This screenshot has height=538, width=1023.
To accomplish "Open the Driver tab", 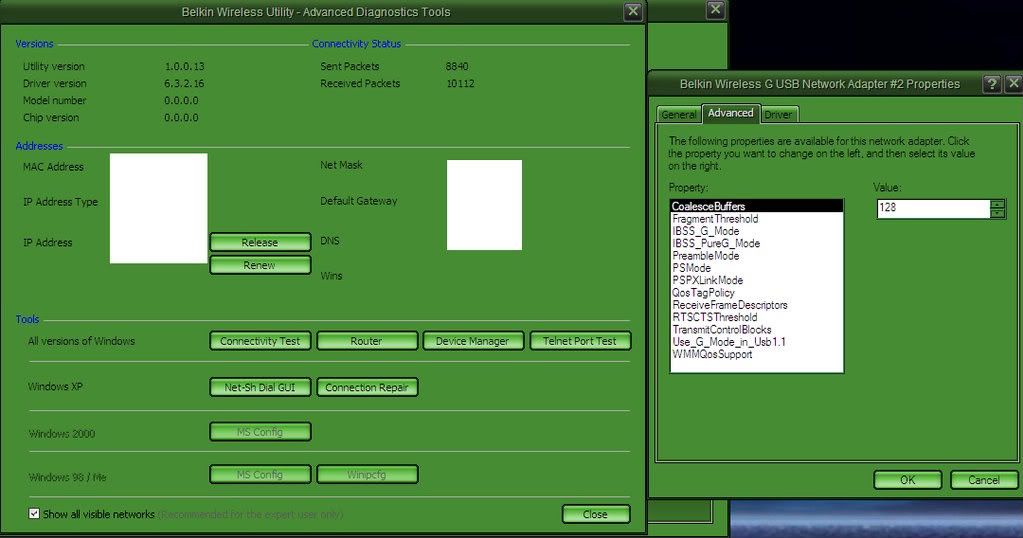I will [778, 115].
